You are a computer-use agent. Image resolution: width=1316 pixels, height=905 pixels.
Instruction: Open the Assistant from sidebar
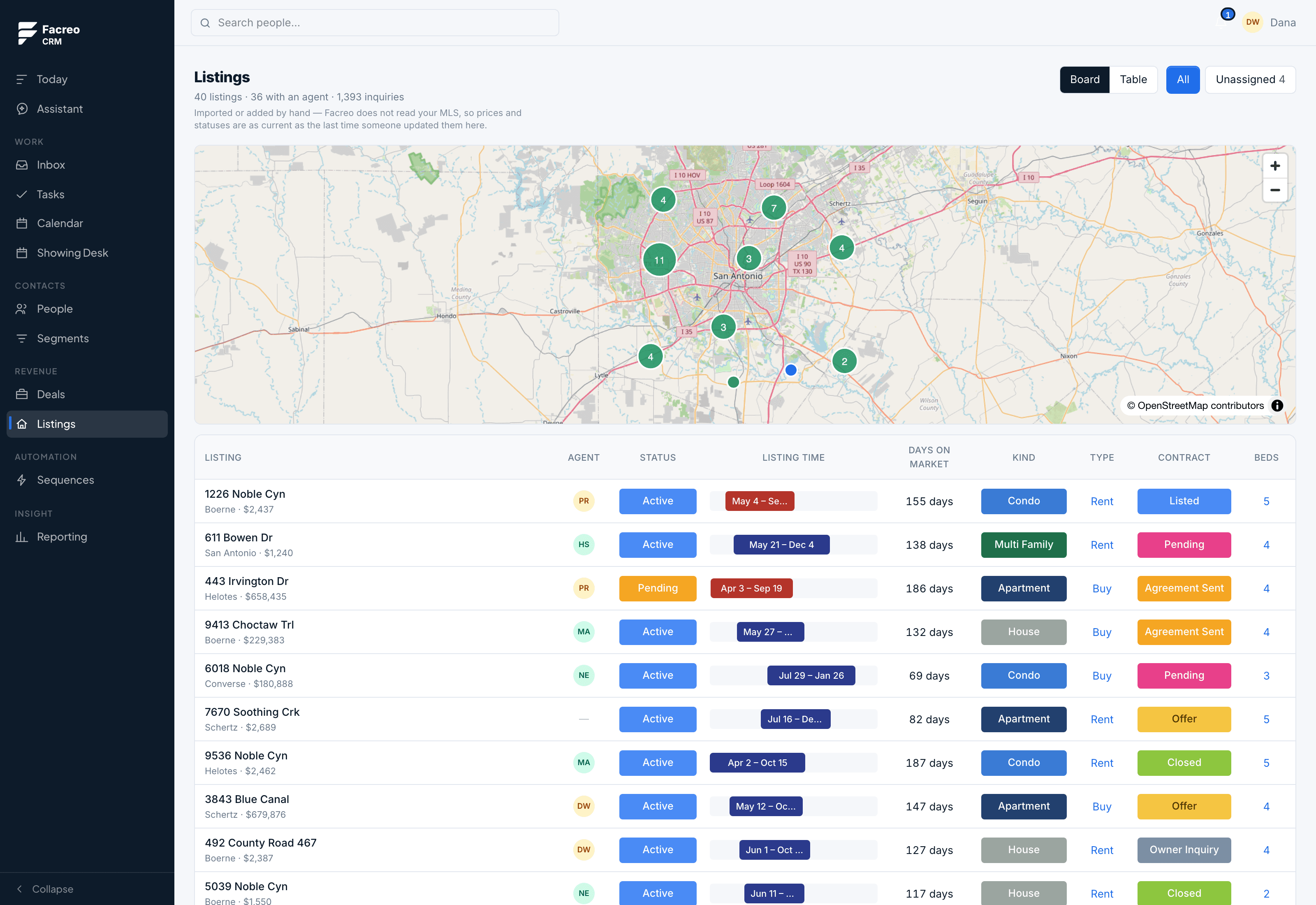coord(87,109)
